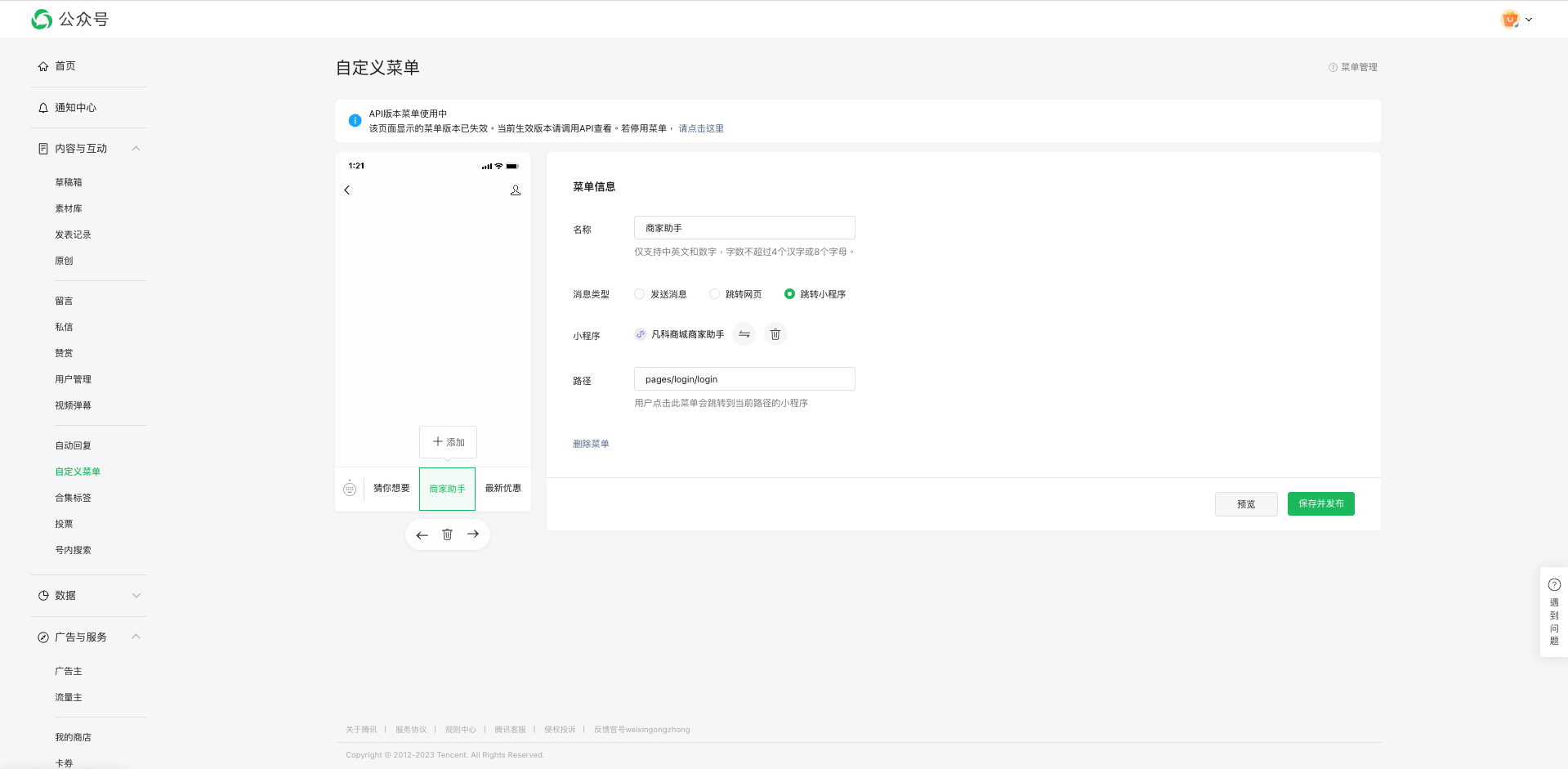This screenshot has height=769, width=1568.
Task: Click the 添加 submenu button
Action: coord(448,442)
